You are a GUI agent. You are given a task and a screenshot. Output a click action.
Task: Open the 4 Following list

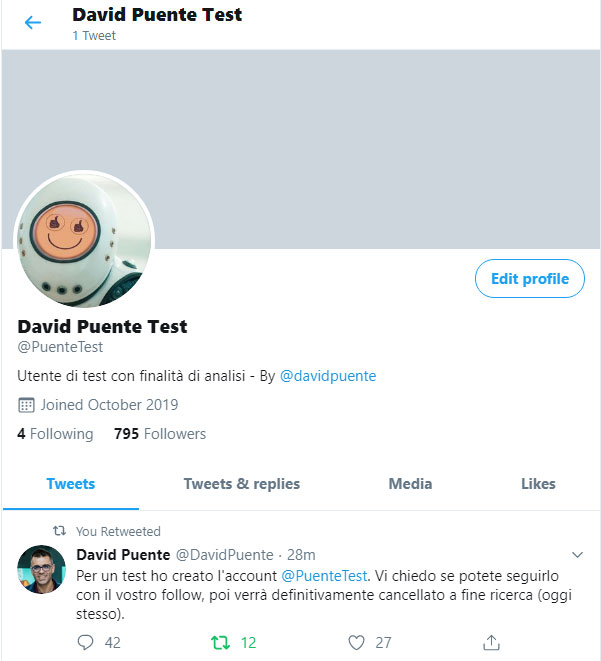55,434
